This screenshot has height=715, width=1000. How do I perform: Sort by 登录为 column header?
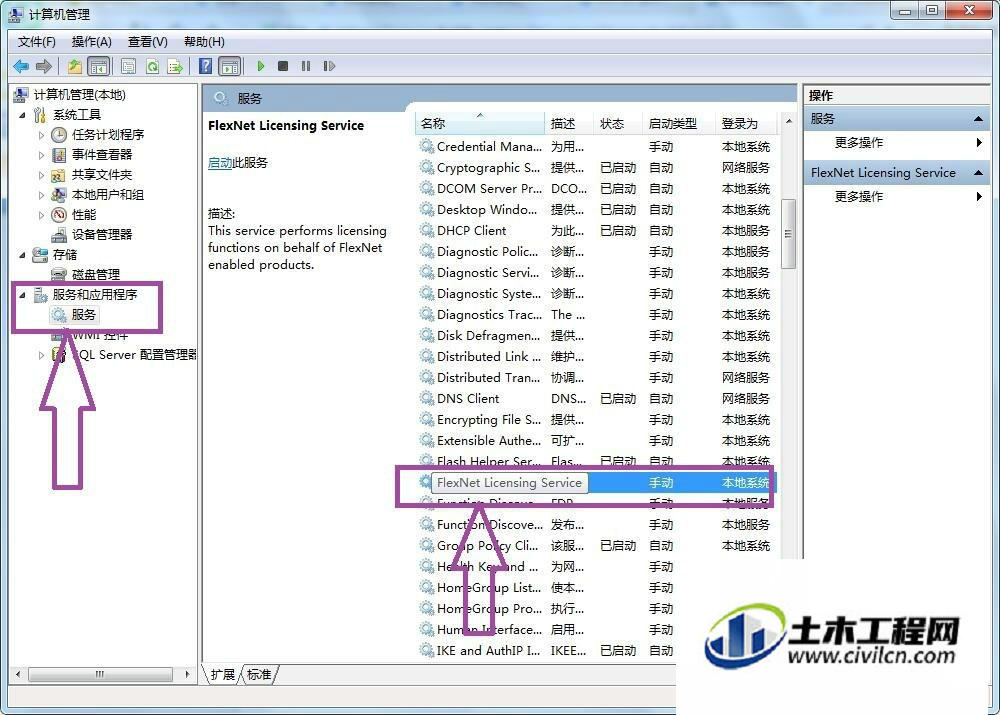tap(747, 123)
